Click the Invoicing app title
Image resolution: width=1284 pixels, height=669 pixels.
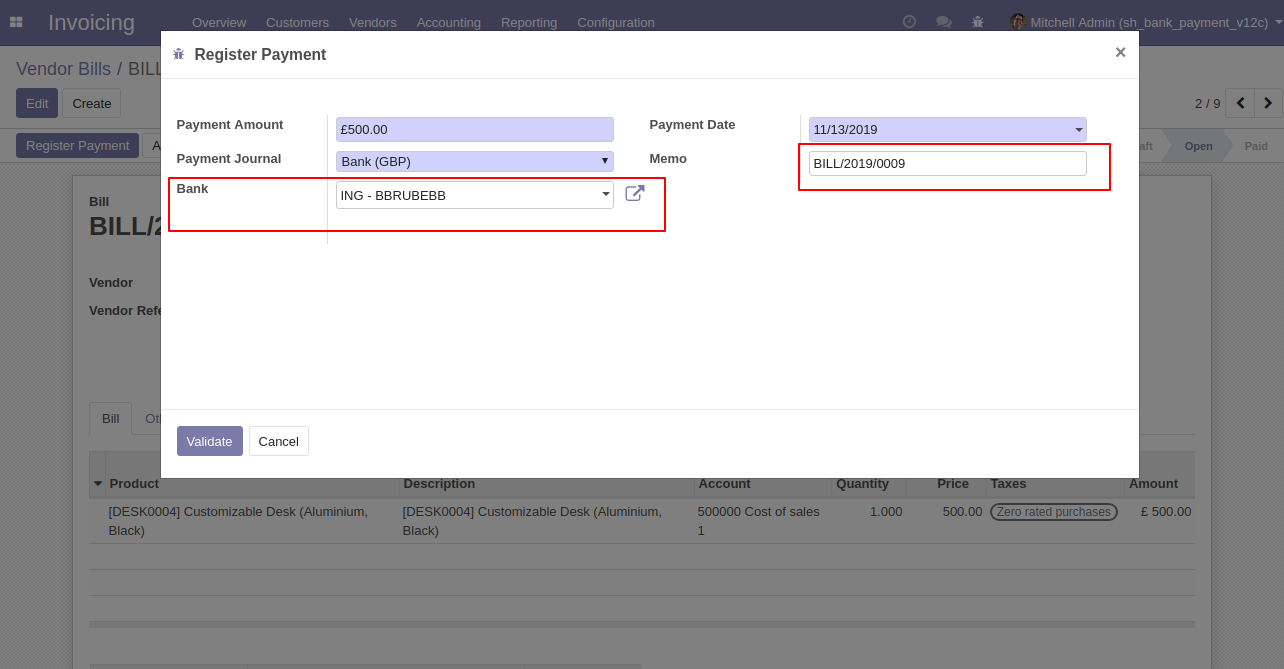pyautogui.click(x=91, y=22)
